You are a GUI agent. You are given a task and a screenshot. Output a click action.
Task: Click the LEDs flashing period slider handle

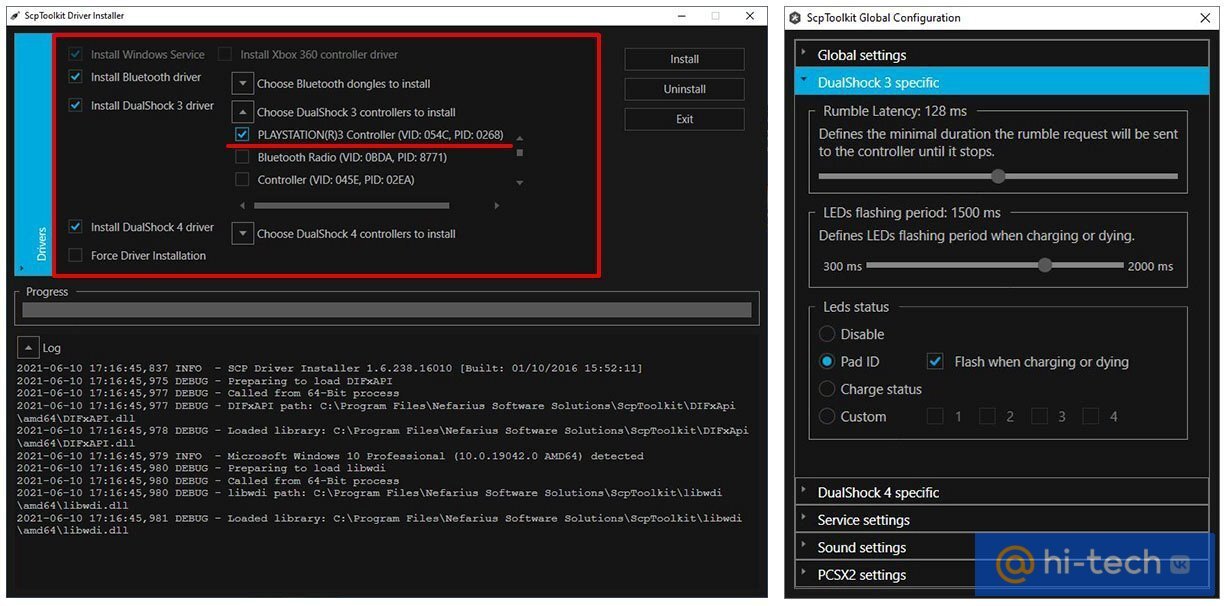(x=1045, y=266)
